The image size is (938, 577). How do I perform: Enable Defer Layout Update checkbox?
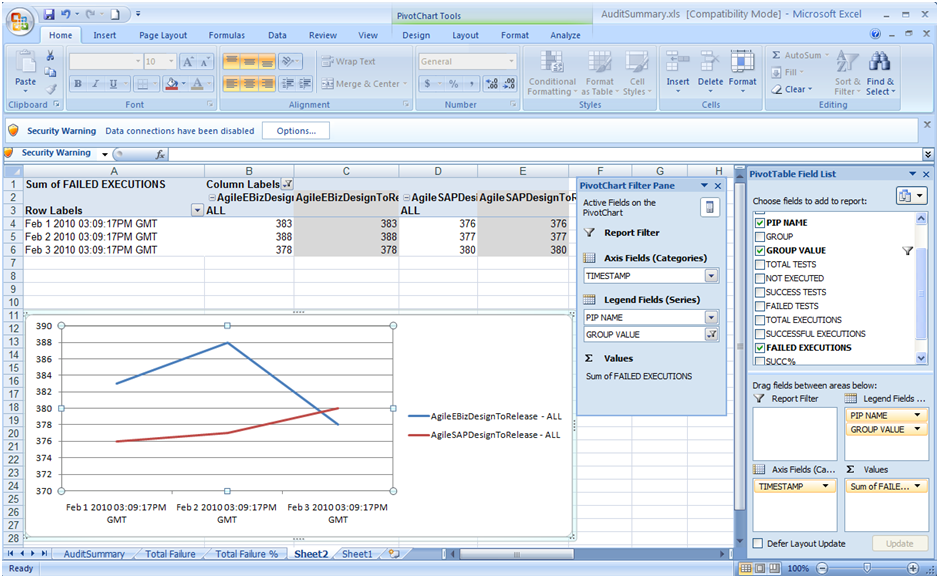tap(758, 544)
